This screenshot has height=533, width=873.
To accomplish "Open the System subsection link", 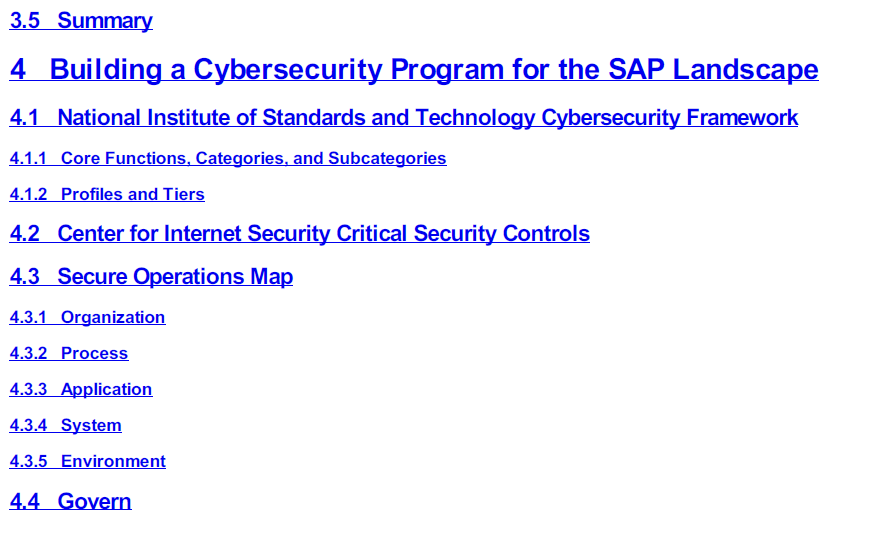I will [91, 426].
